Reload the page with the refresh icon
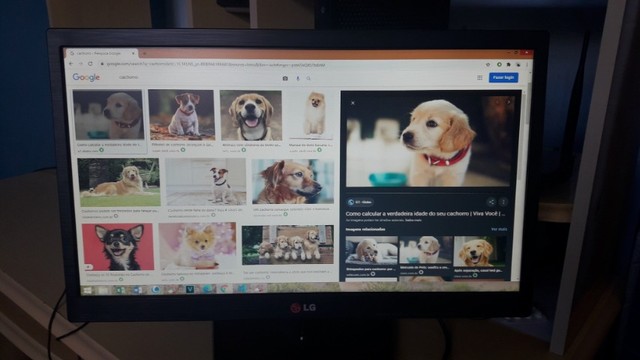 tap(90, 64)
